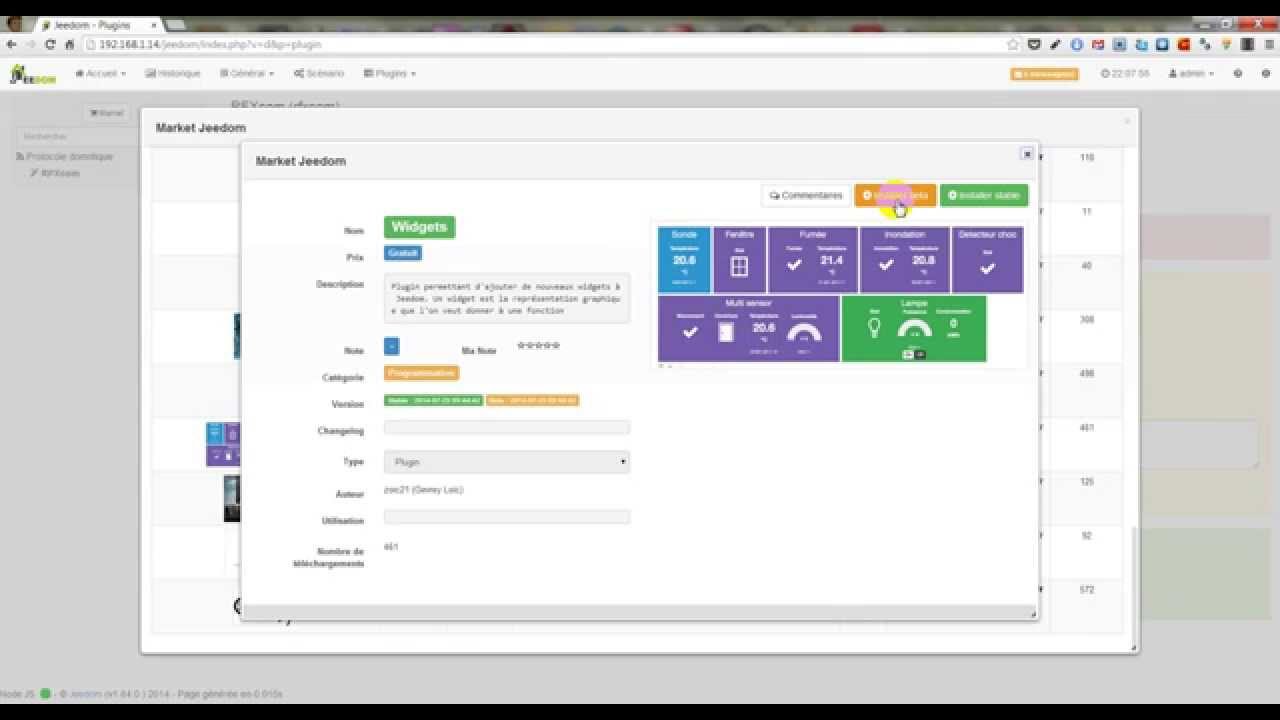Open the Pocket extension icon
1280x720 pixels.
click(x=1034, y=44)
